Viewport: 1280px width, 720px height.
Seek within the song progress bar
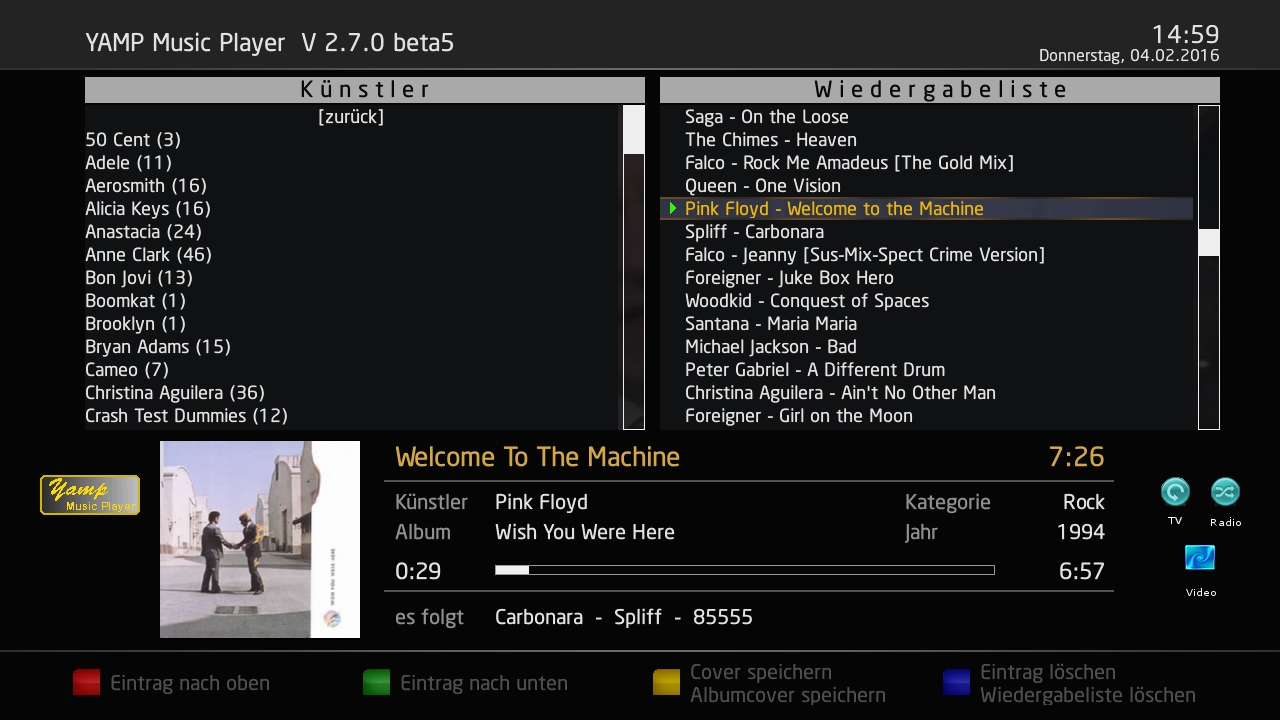[745, 570]
